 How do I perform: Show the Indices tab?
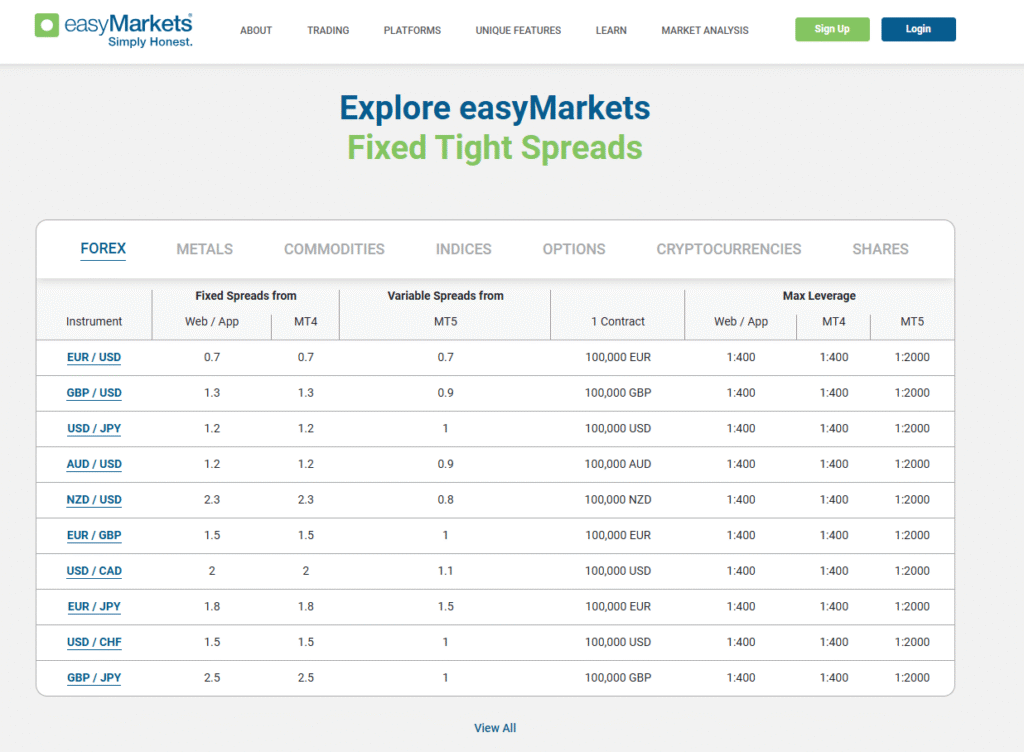pos(463,249)
